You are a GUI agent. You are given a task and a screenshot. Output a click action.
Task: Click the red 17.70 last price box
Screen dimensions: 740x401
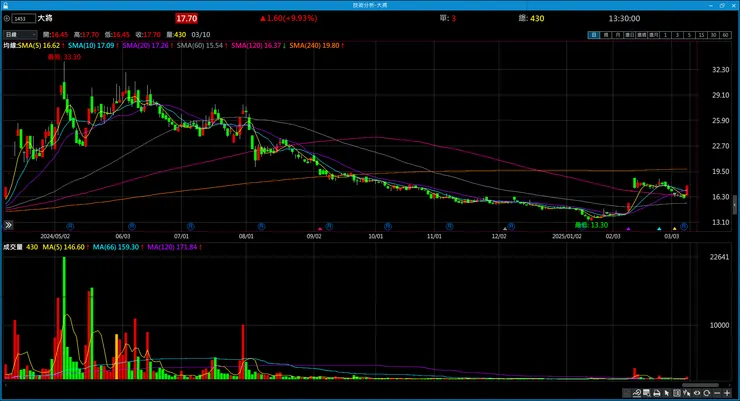pyautogui.click(x=186, y=18)
